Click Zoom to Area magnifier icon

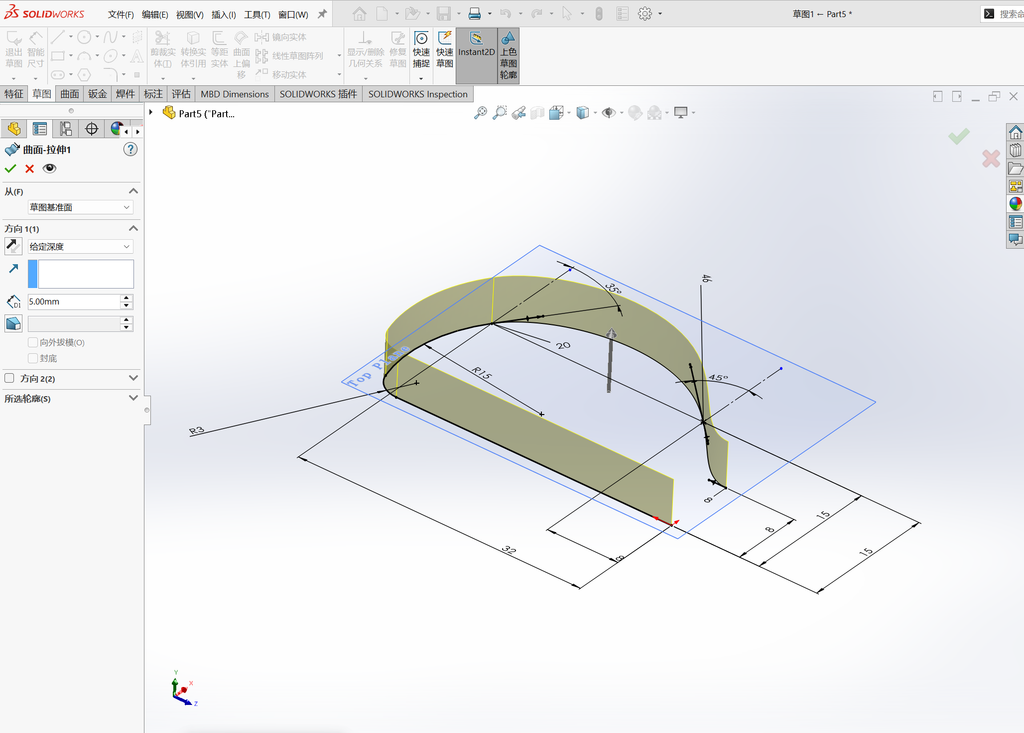pyautogui.click(x=500, y=112)
